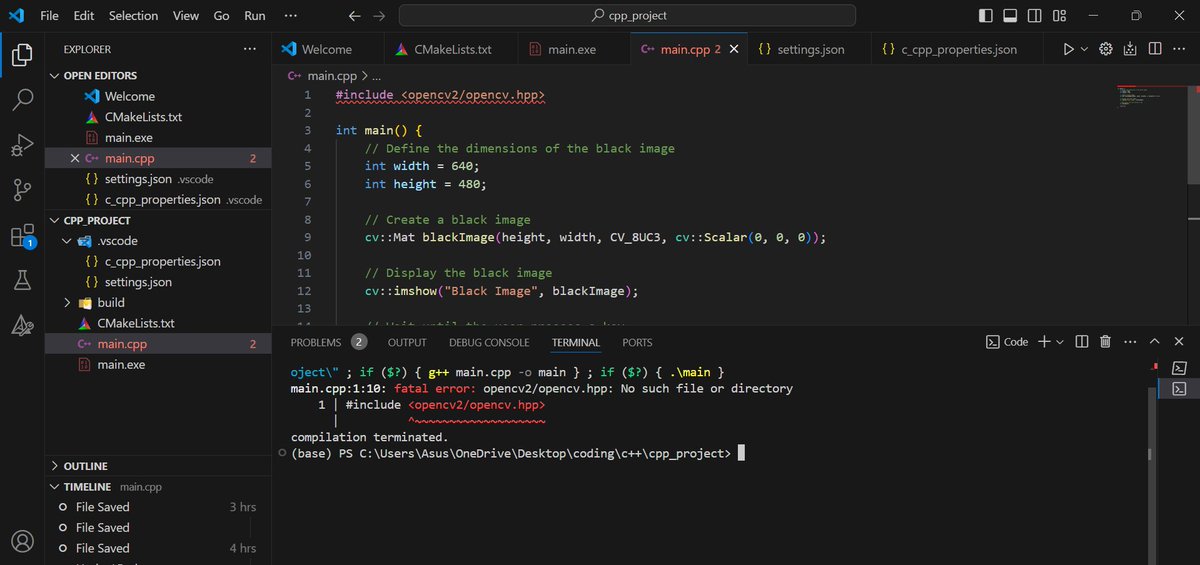This screenshot has height=565, width=1200.
Task: Switch to the OUTPUT tab
Action: pyautogui.click(x=407, y=342)
